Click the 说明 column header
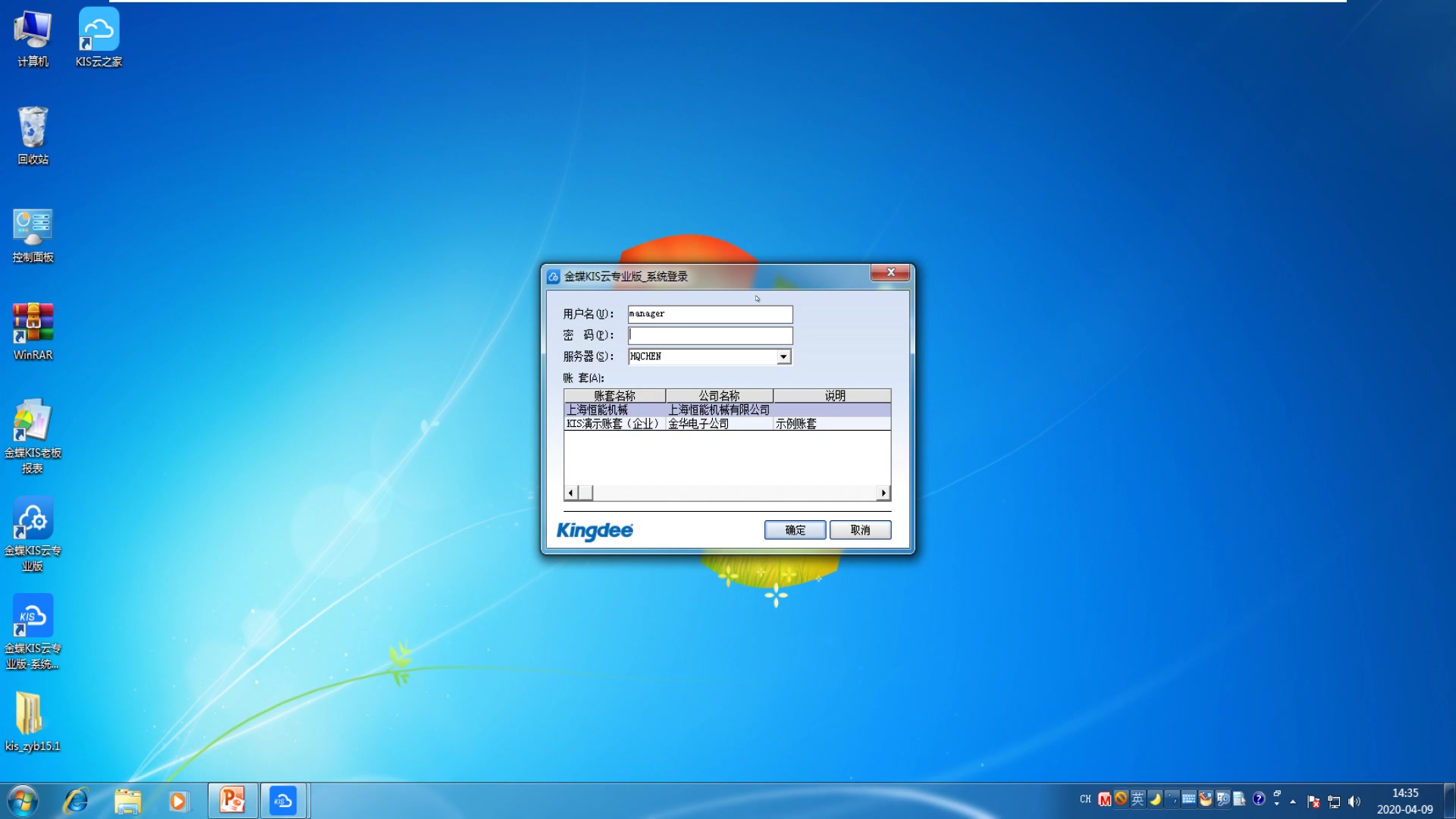The image size is (1456, 819). (x=834, y=396)
